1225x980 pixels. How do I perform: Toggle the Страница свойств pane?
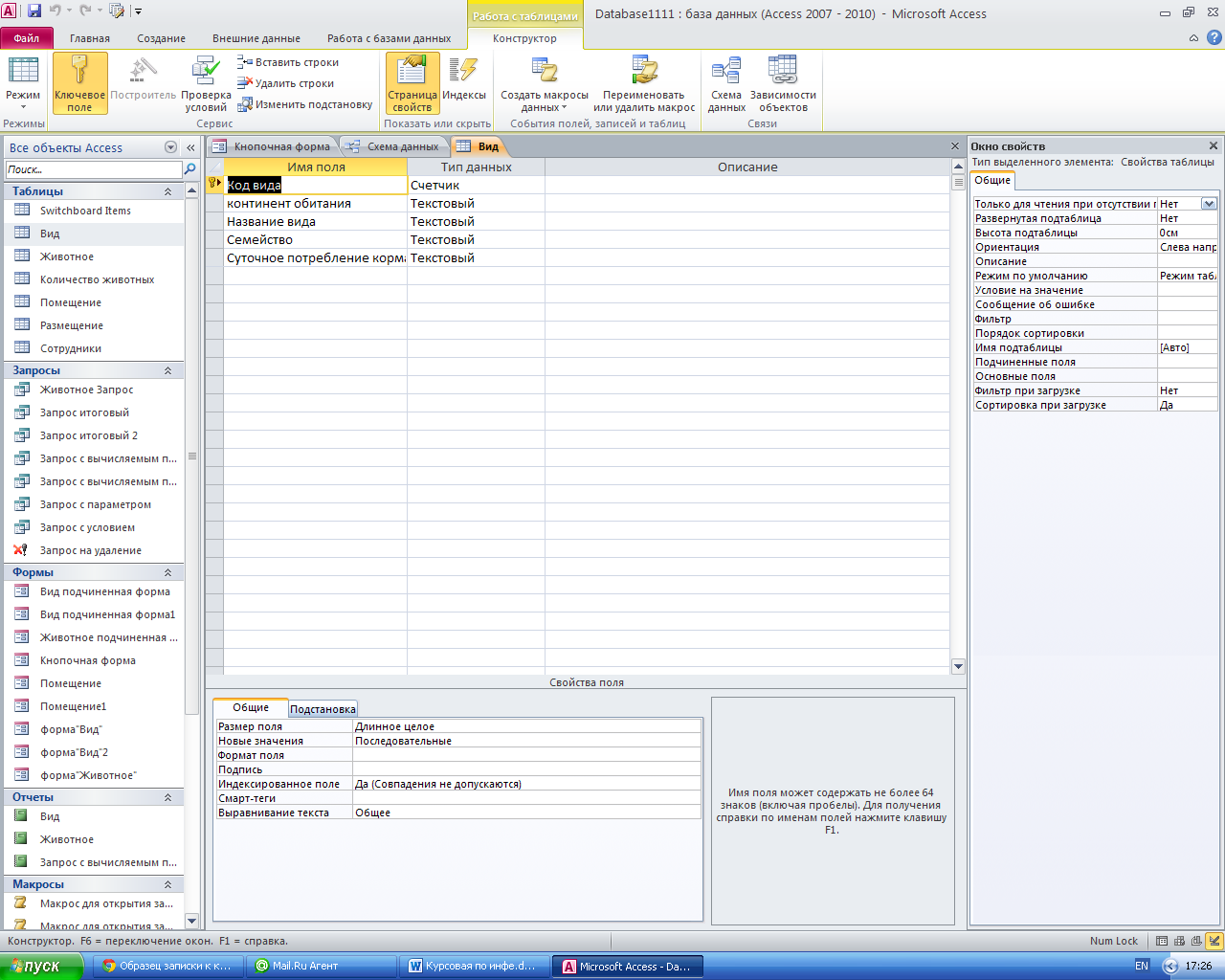pos(412,83)
